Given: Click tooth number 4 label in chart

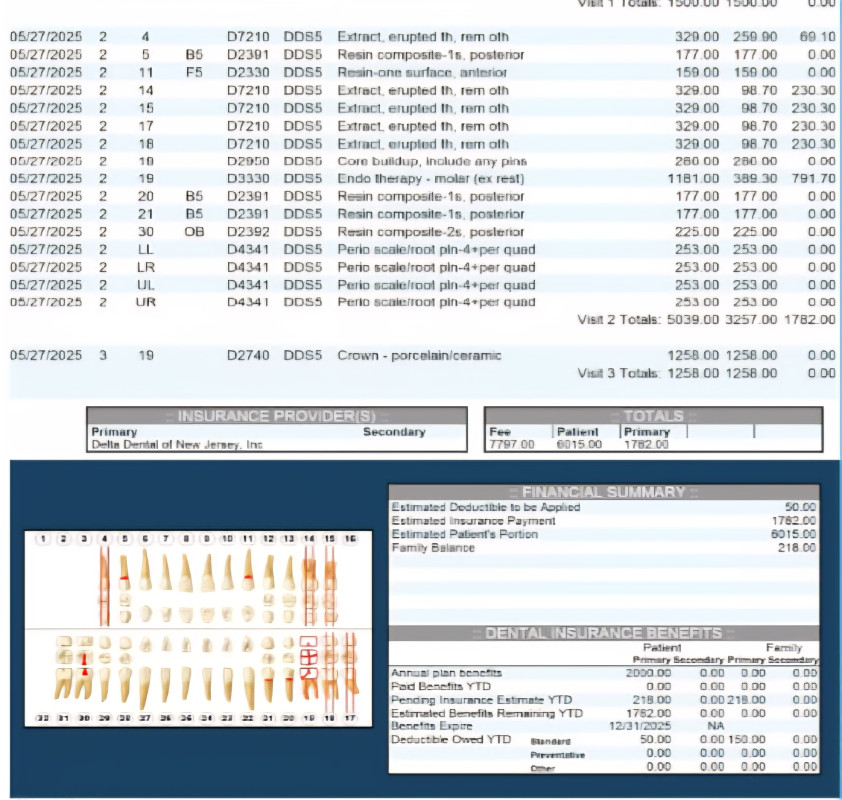Looking at the screenshot, I should pyautogui.click(x=105, y=539).
